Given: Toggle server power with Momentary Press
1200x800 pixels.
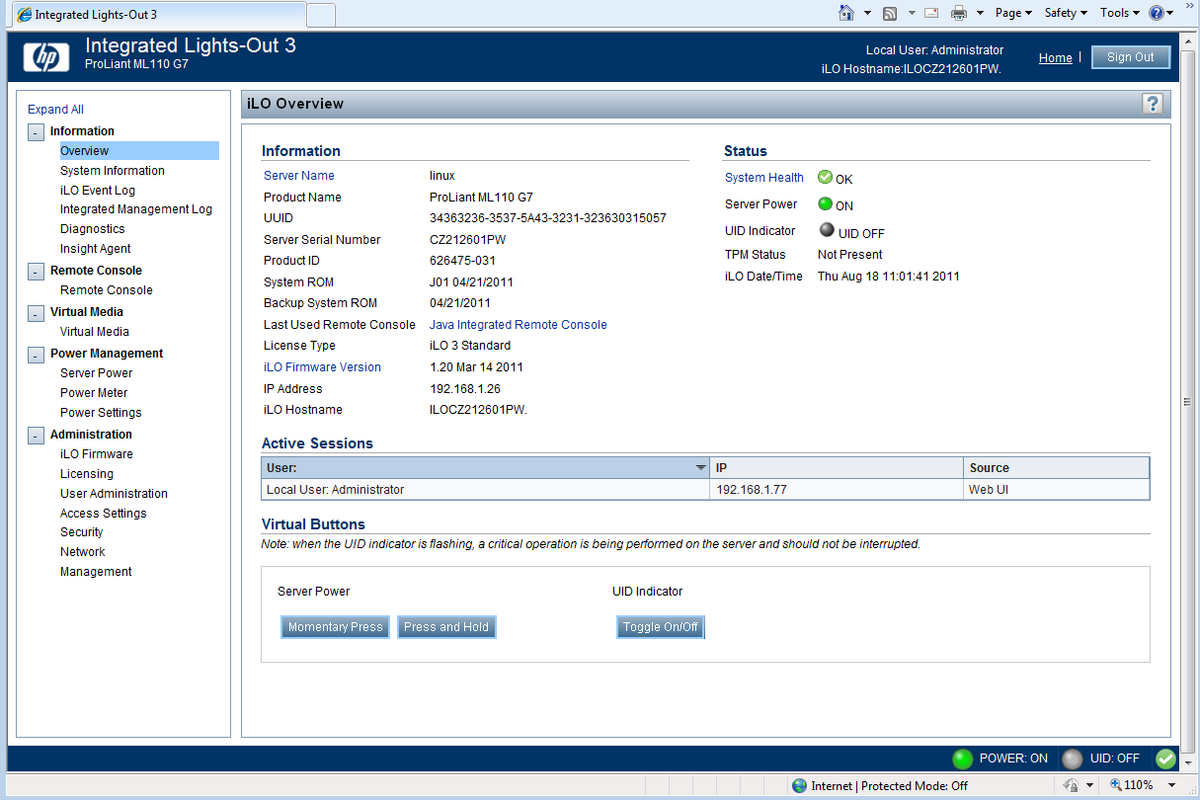Looking at the screenshot, I should [334, 626].
